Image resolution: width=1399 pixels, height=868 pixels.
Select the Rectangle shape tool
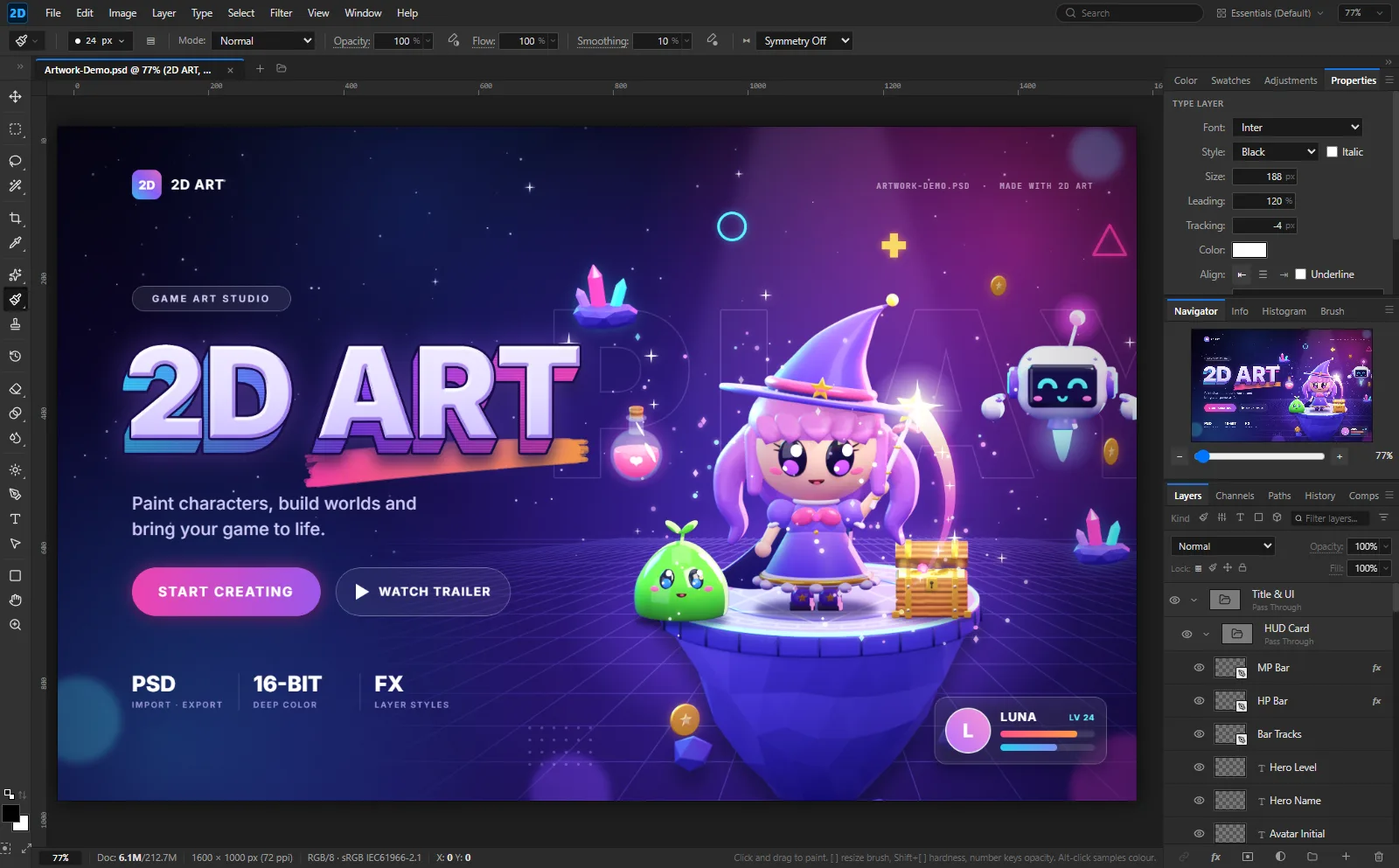[x=15, y=576]
